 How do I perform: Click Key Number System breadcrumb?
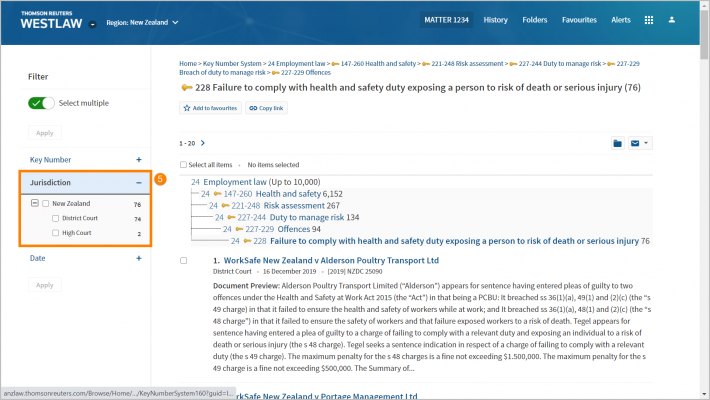pos(232,63)
